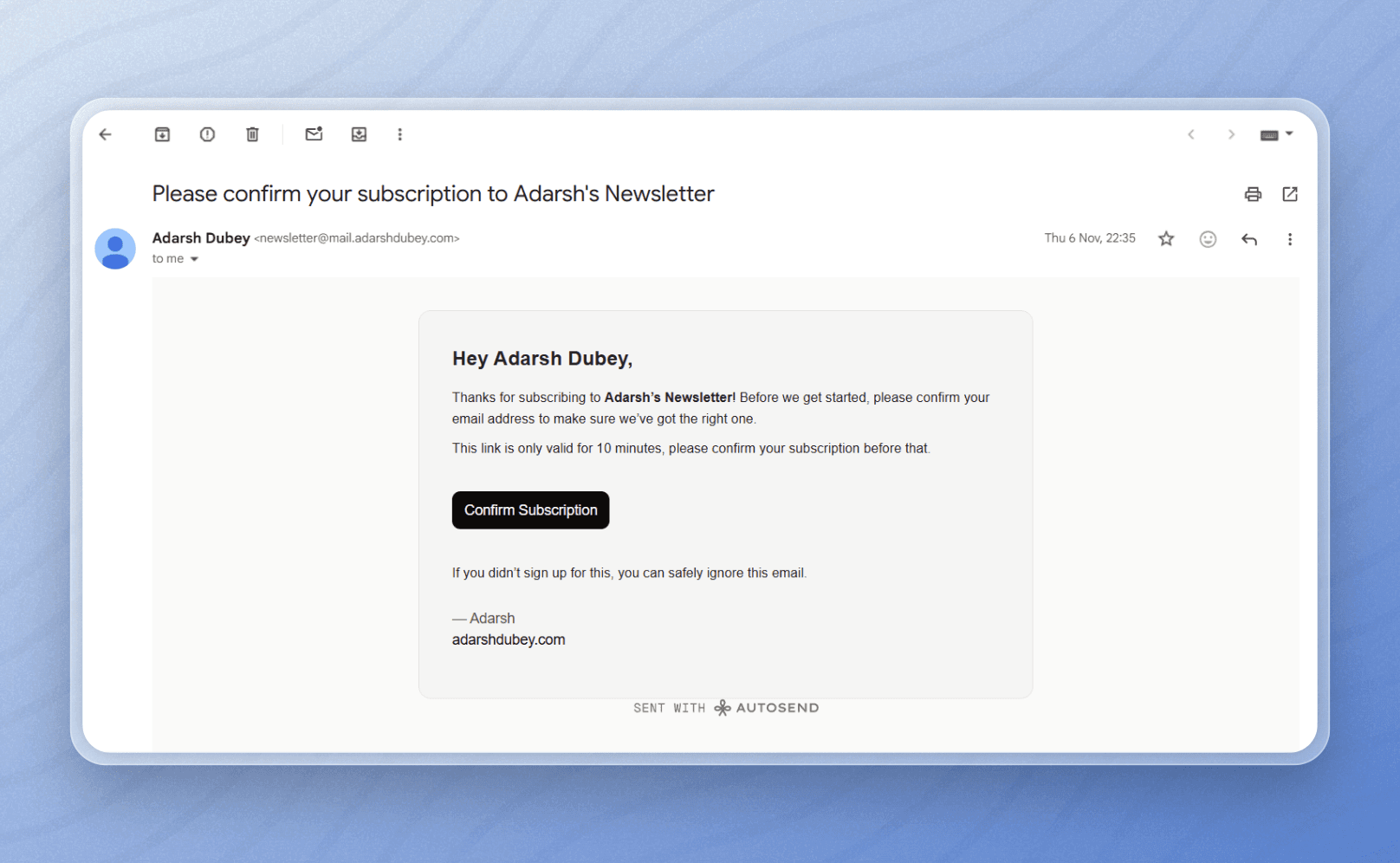Star the message from Adarsh Dubey
Screen dimensions: 1400x863
(1166, 239)
